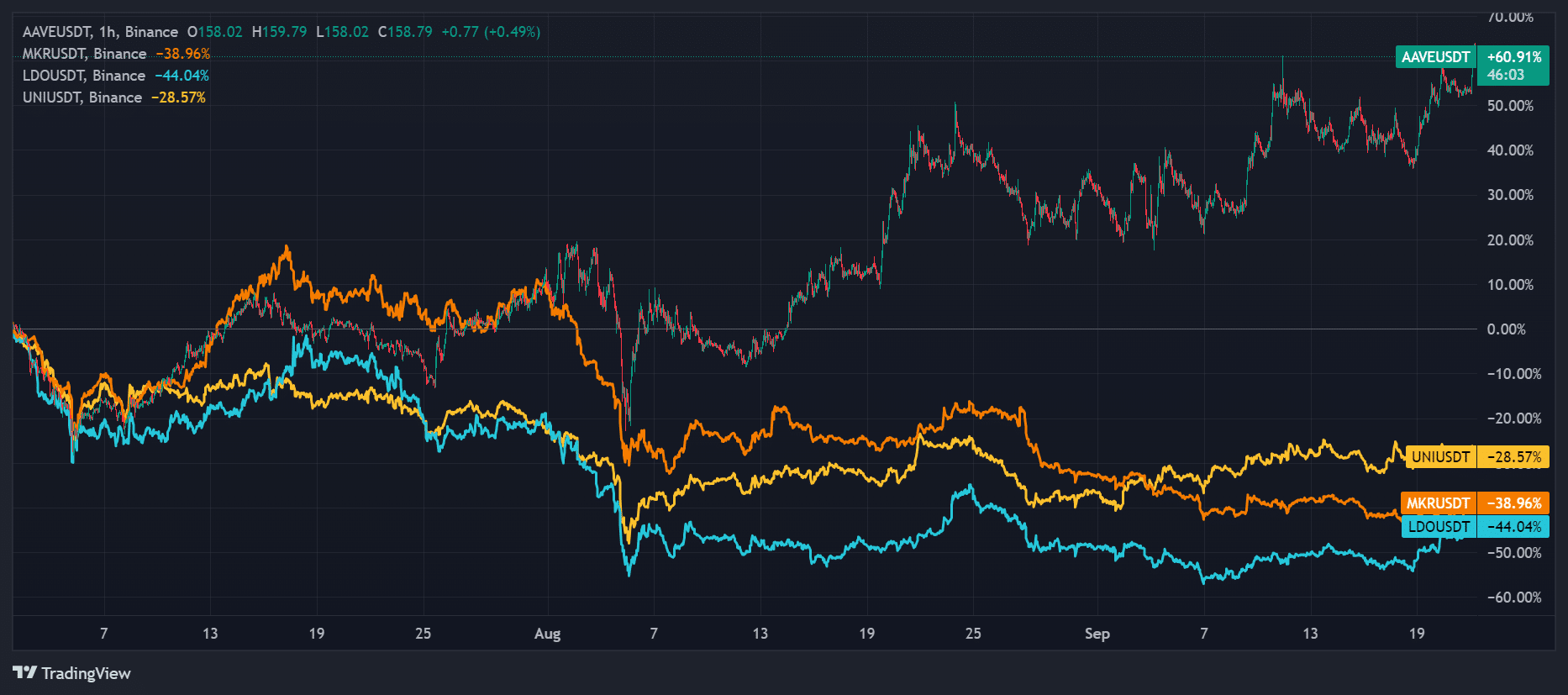
Task: Click the −50.00% level on the percent axis
Action: 1514,553
